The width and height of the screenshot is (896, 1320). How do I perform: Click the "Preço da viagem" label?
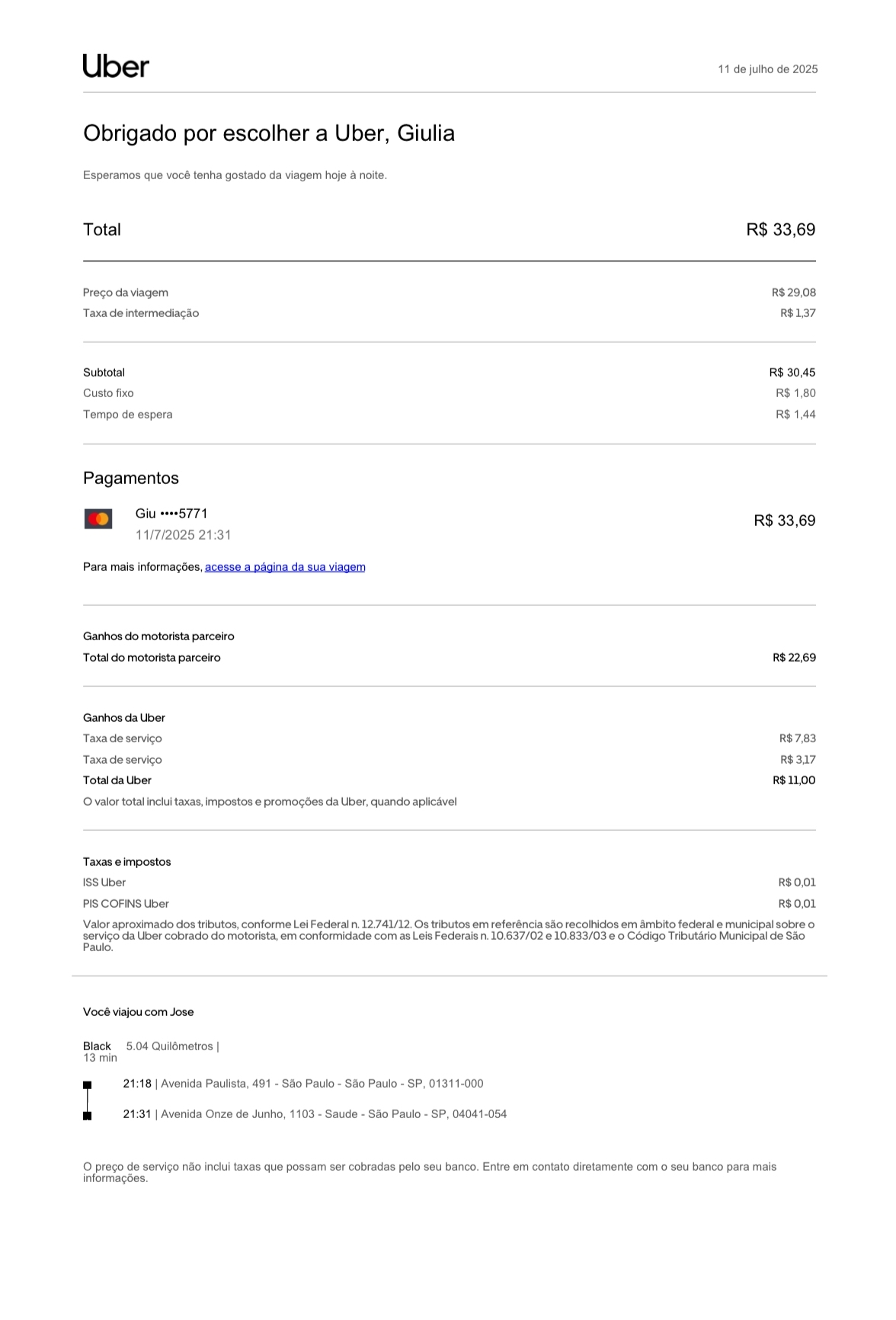(126, 293)
